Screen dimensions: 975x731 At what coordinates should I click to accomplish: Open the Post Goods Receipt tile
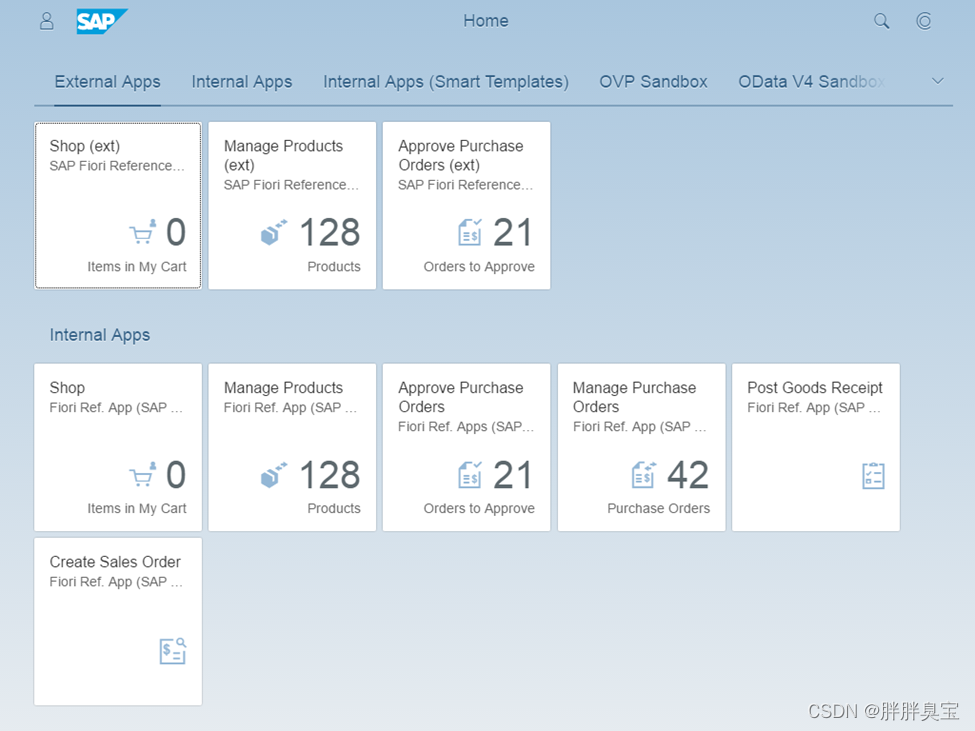(x=816, y=447)
